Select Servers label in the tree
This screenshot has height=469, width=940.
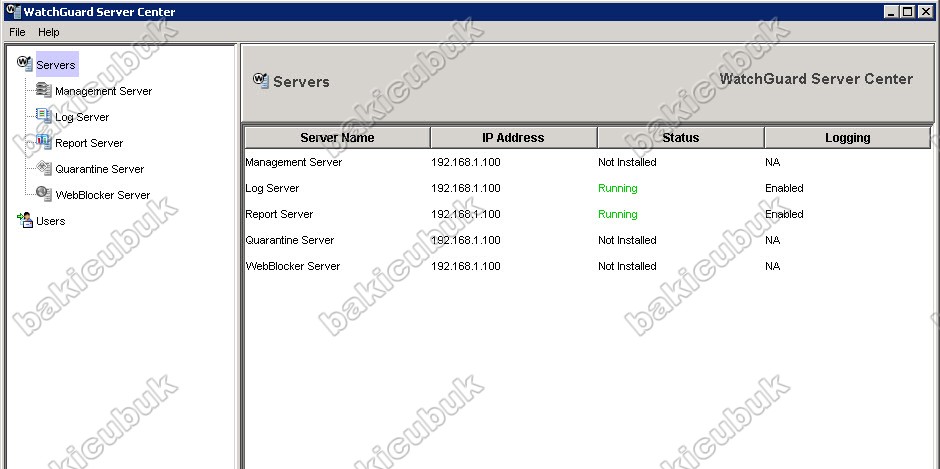pyautogui.click(x=56, y=65)
